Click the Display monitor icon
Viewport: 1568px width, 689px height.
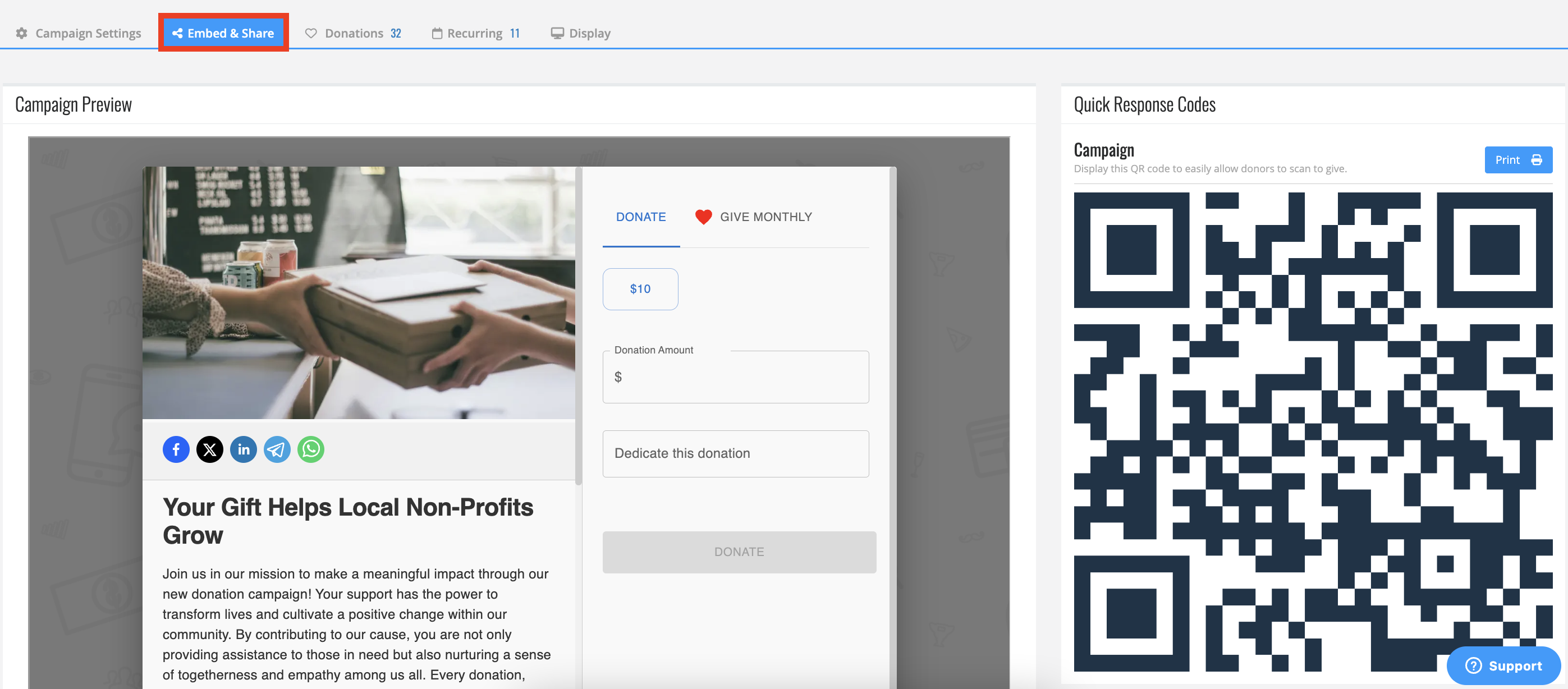[557, 33]
